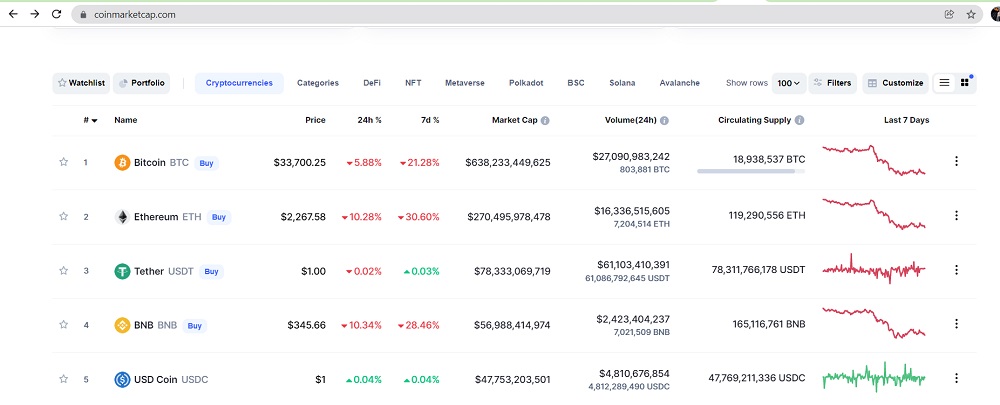Switch to the Categories tab
1000x405 pixels.
(x=318, y=83)
